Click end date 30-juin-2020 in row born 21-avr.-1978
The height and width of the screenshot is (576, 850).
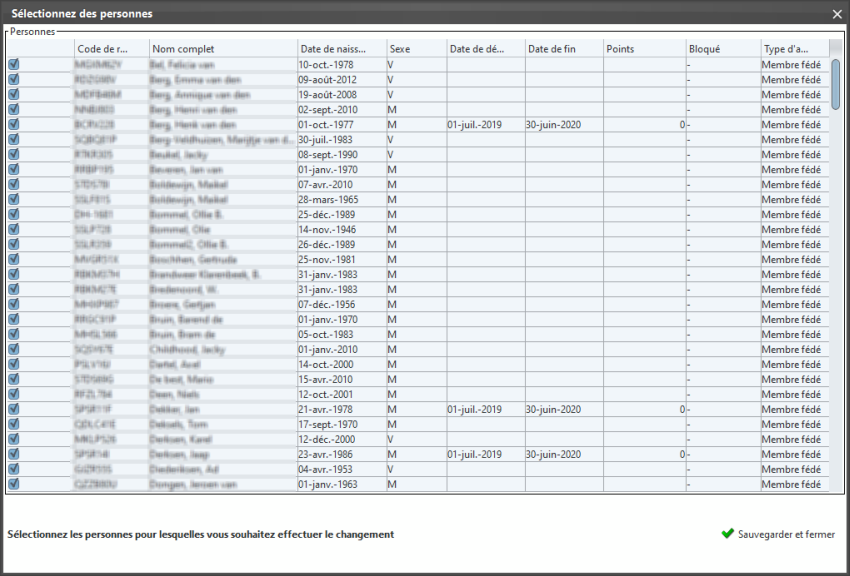tap(564, 410)
